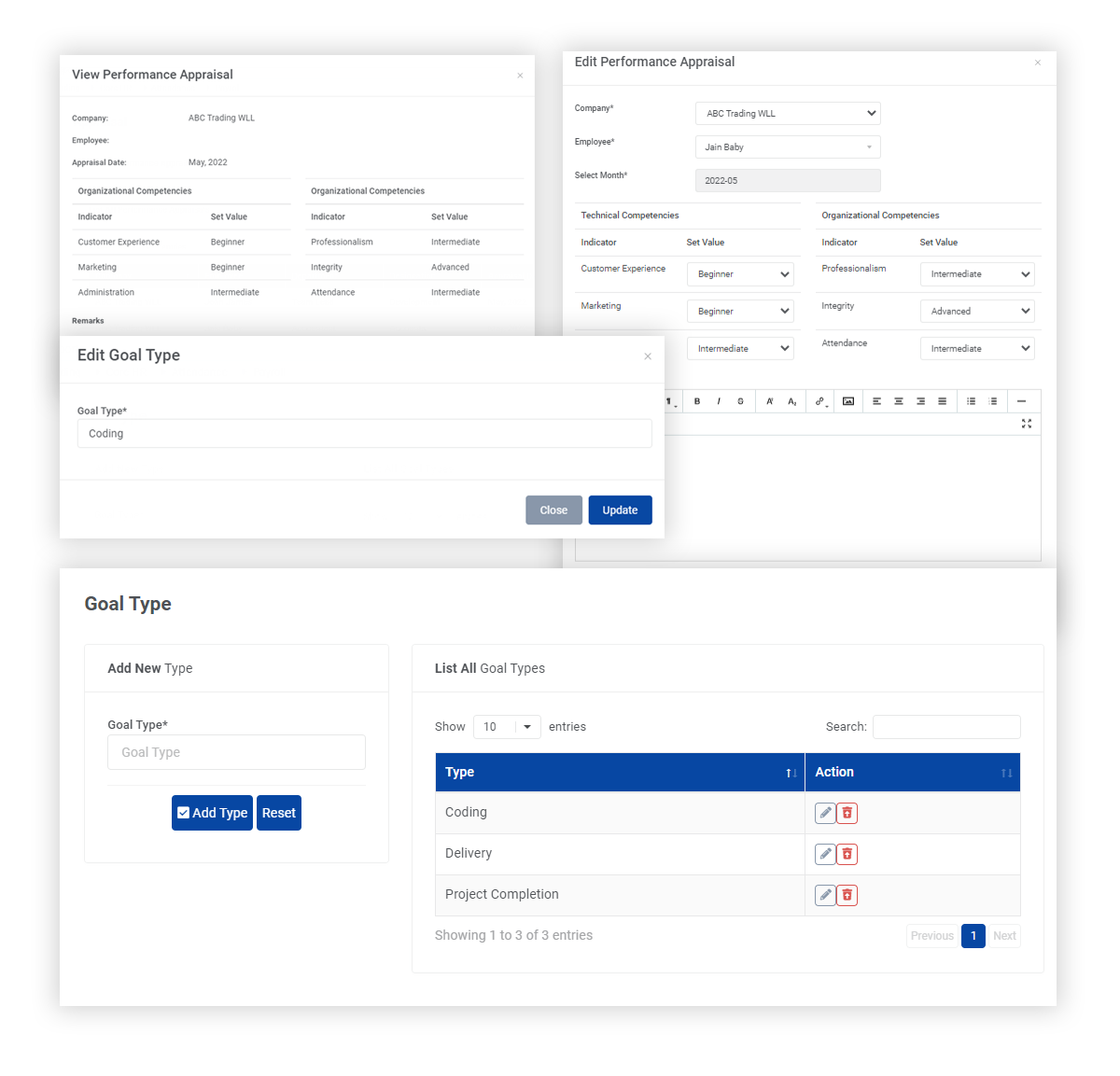Edit the Coding goal type row
The image size is (1120, 1076).
[x=825, y=813]
